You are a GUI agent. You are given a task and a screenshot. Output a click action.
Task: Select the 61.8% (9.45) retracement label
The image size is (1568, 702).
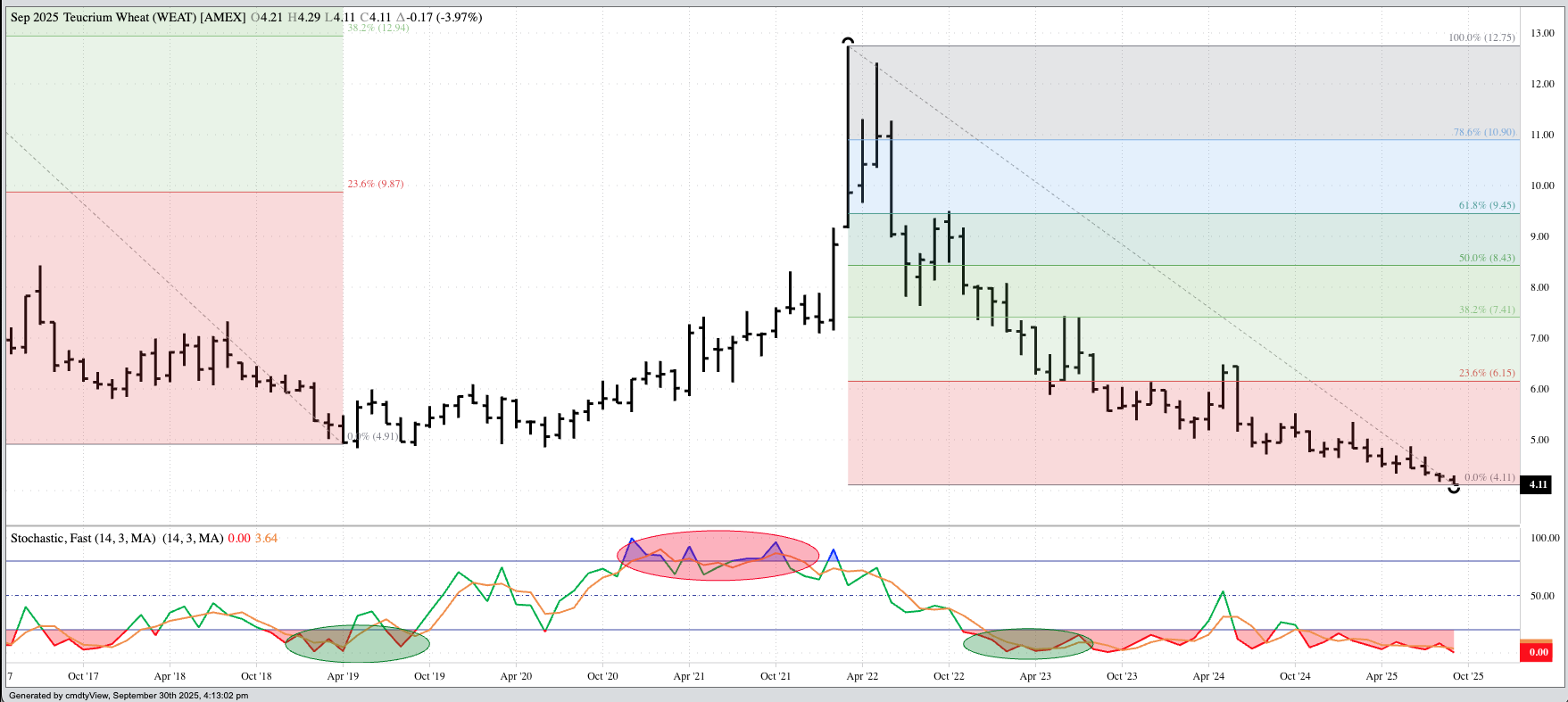[1487, 205]
